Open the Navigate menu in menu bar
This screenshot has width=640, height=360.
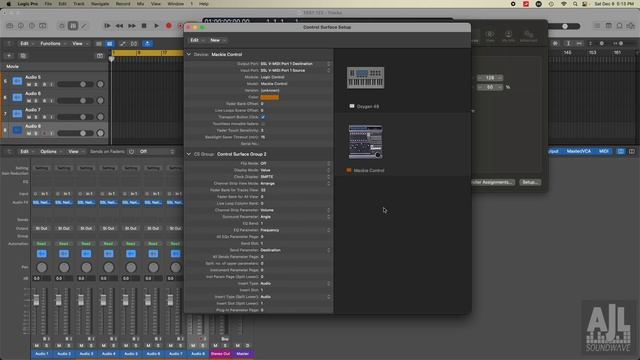(100, 4)
